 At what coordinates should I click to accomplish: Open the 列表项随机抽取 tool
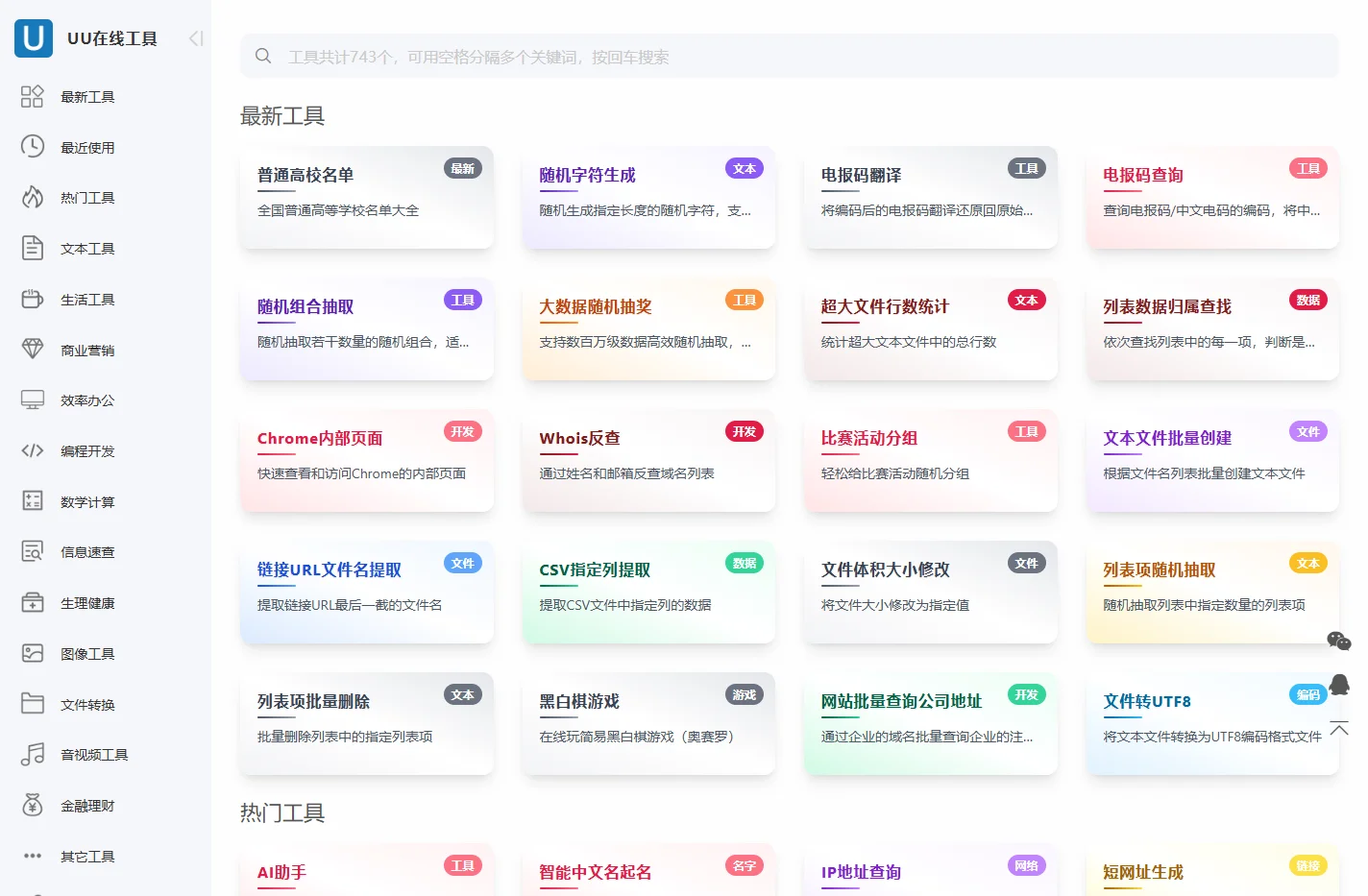[1212, 592]
